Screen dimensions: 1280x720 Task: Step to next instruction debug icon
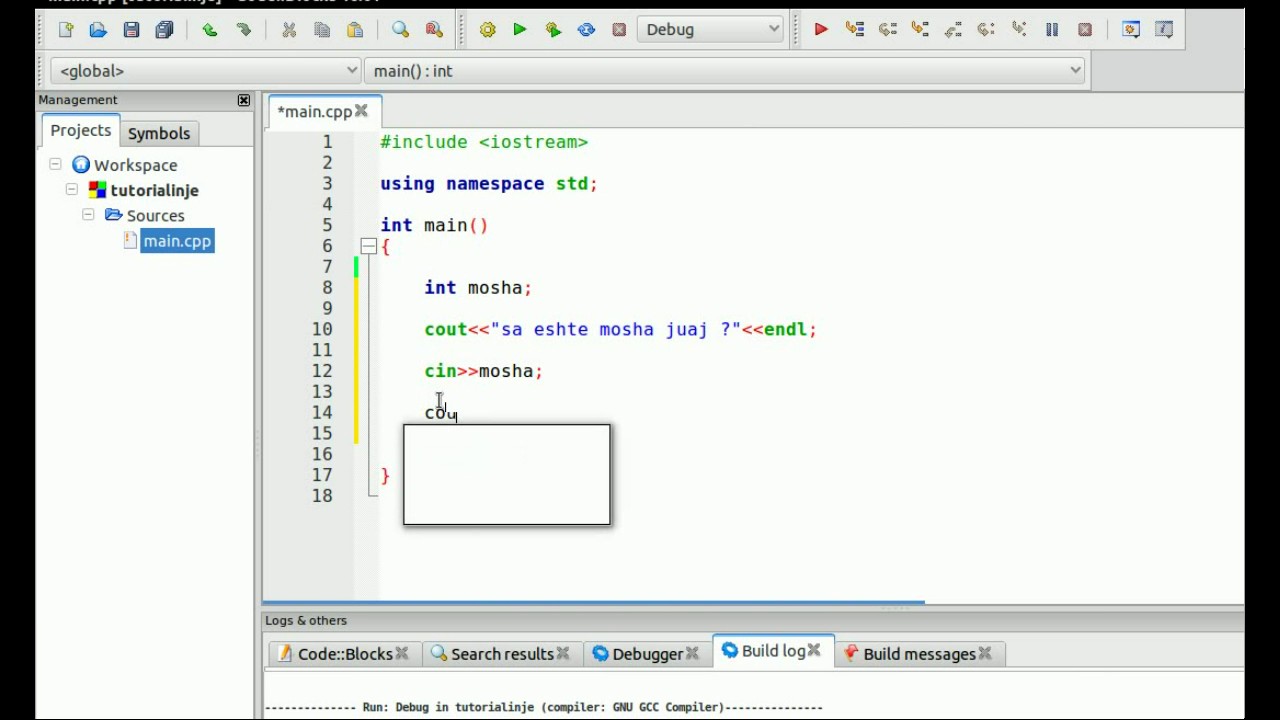(x=986, y=30)
